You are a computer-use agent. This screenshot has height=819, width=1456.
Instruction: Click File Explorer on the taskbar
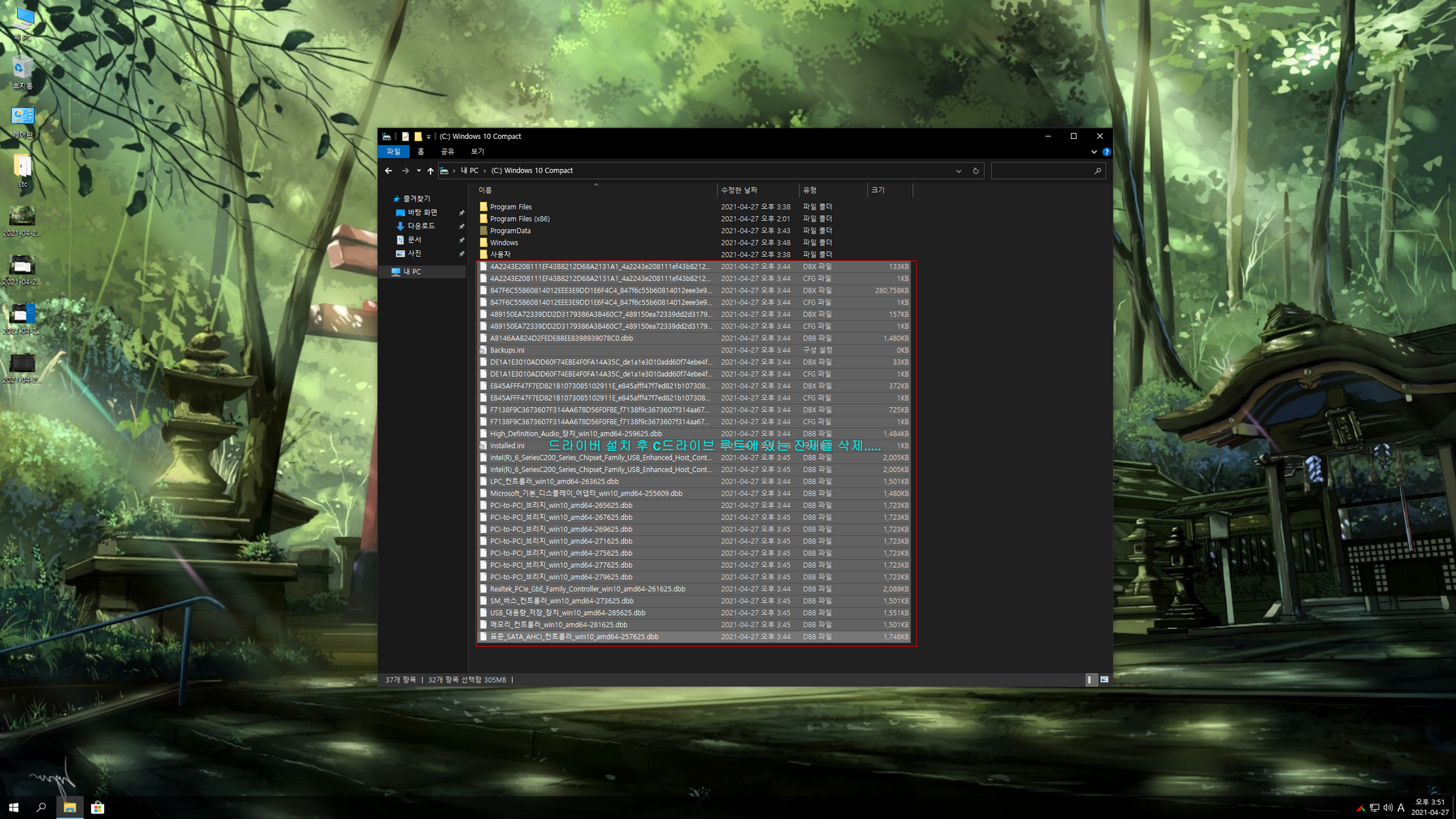[x=70, y=808]
